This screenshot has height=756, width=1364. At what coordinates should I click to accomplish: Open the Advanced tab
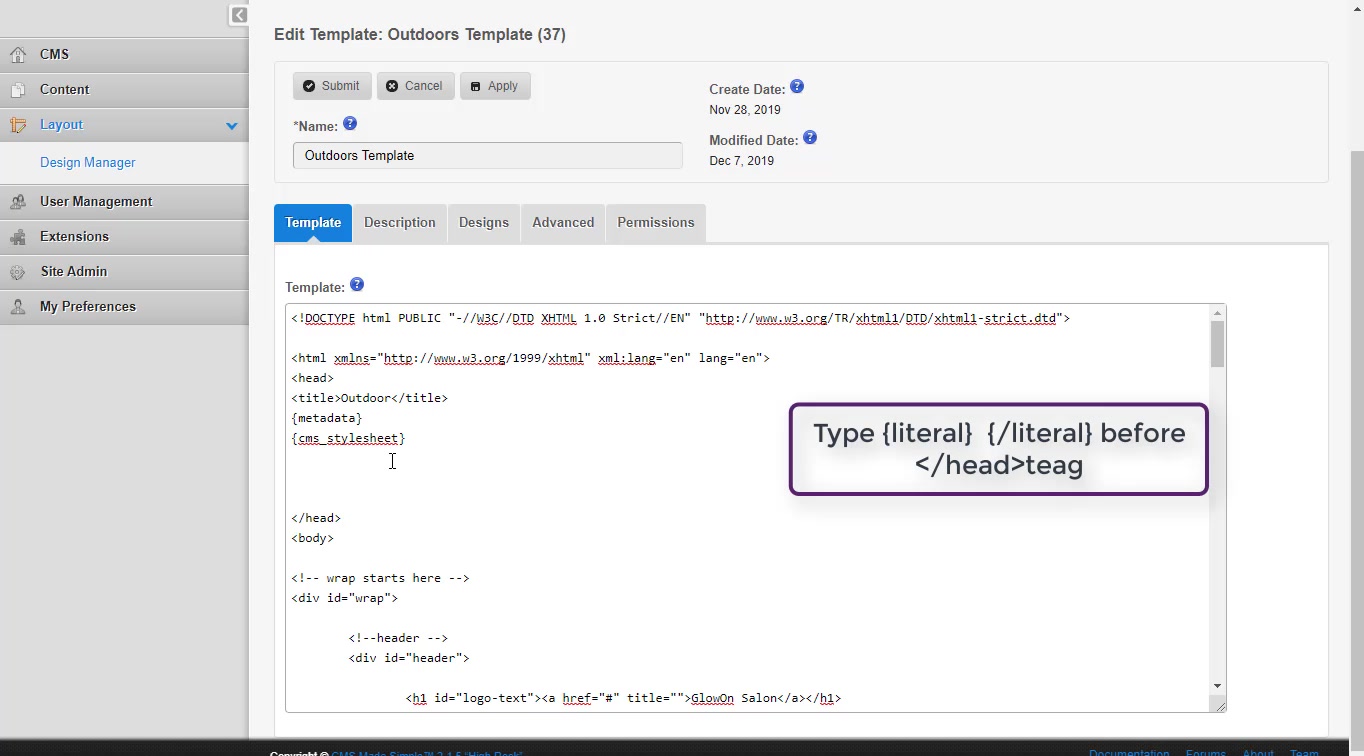click(563, 222)
